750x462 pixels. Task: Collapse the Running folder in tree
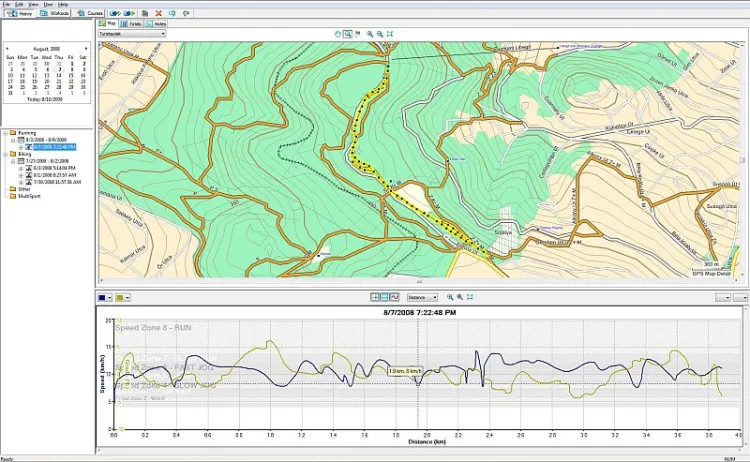coord(3,132)
